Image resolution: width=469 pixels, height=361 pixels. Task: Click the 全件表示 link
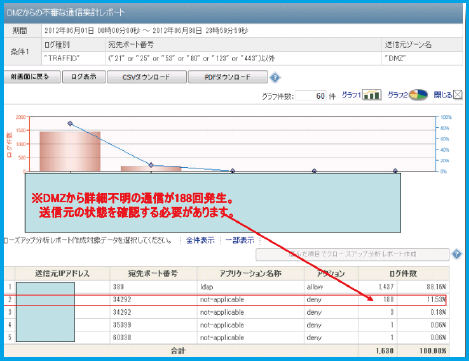point(200,240)
